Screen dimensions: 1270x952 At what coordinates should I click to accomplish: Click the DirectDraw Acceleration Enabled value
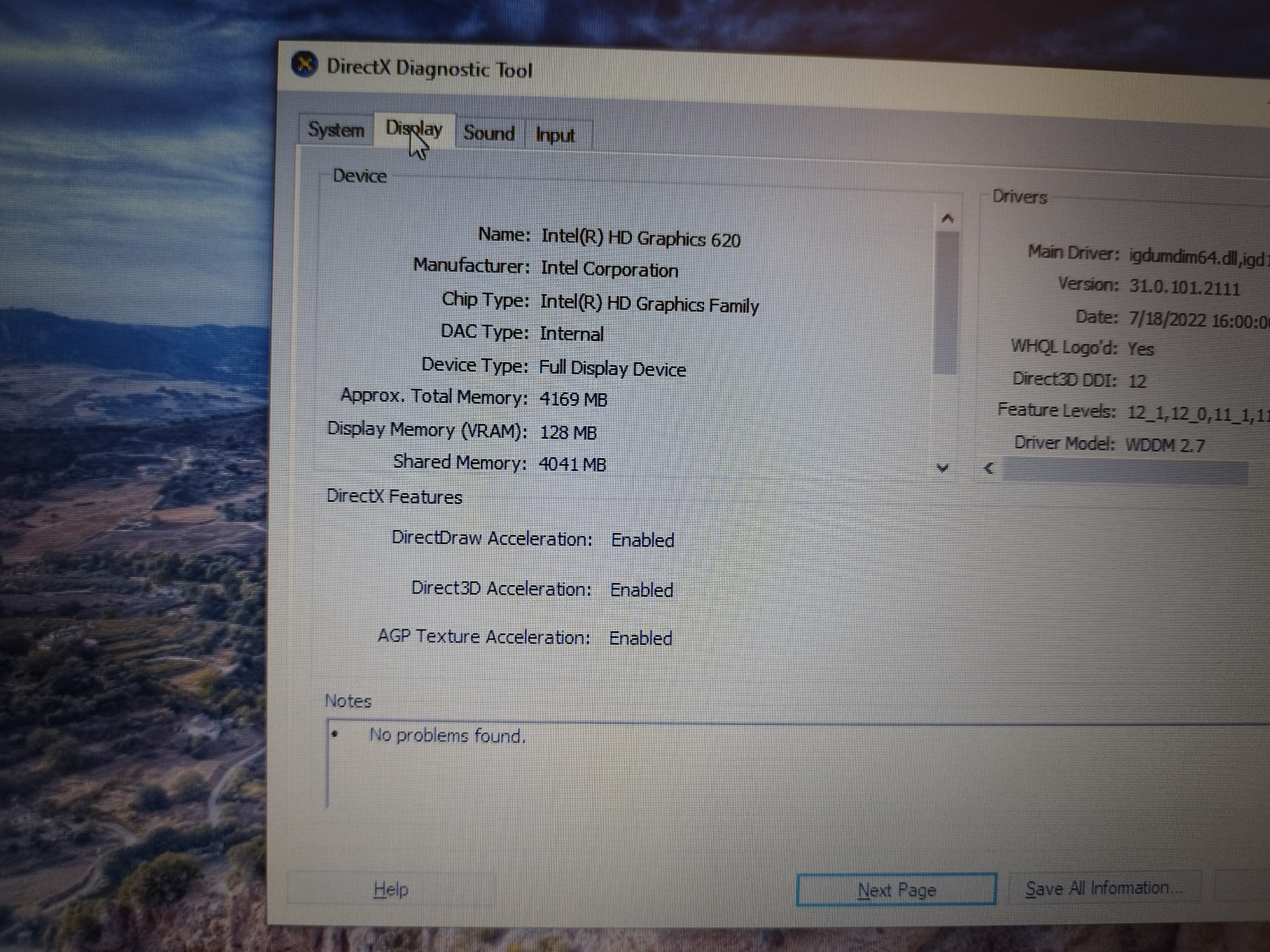(x=642, y=540)
